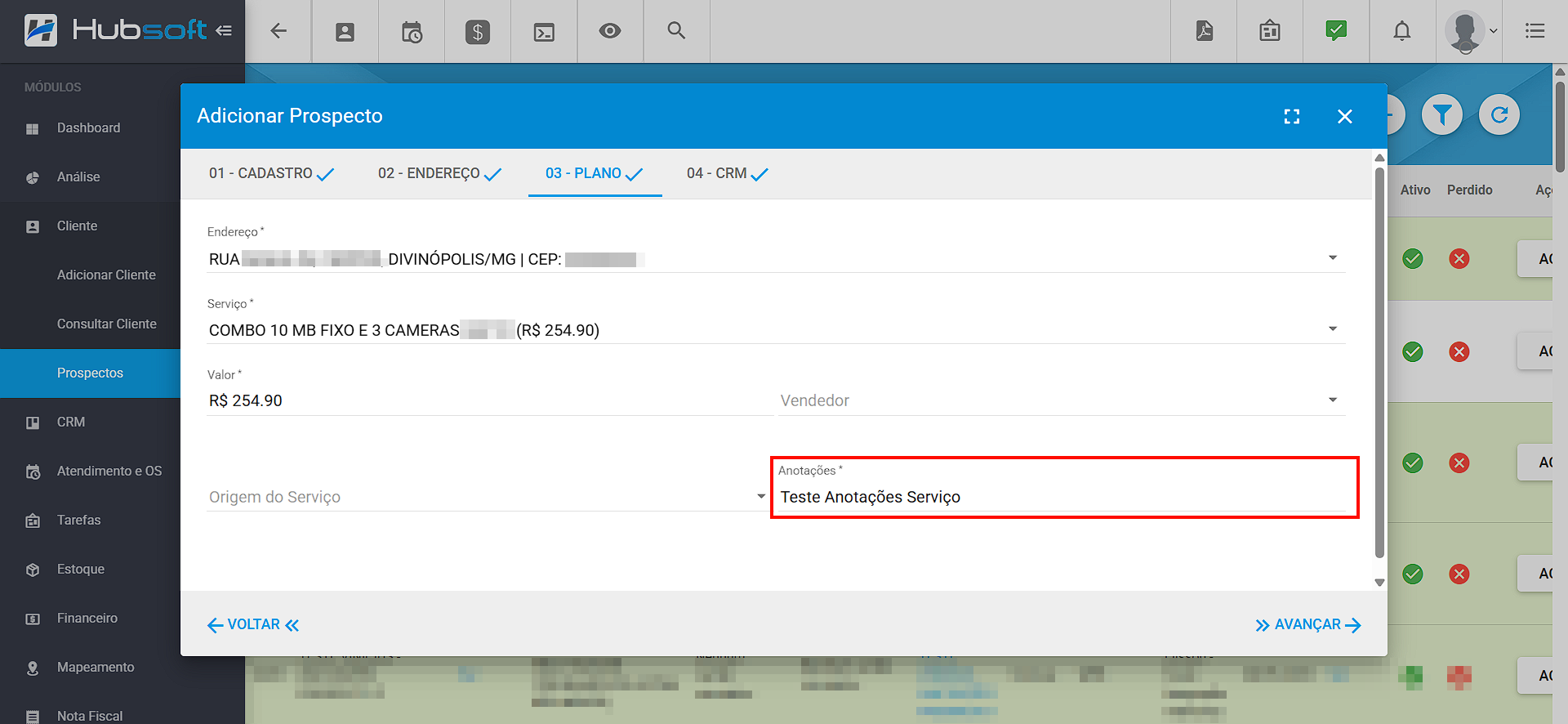Open the Vendedor dropdown
The height and width of the screenshot is (724, 1568).
click(1061, 400)
